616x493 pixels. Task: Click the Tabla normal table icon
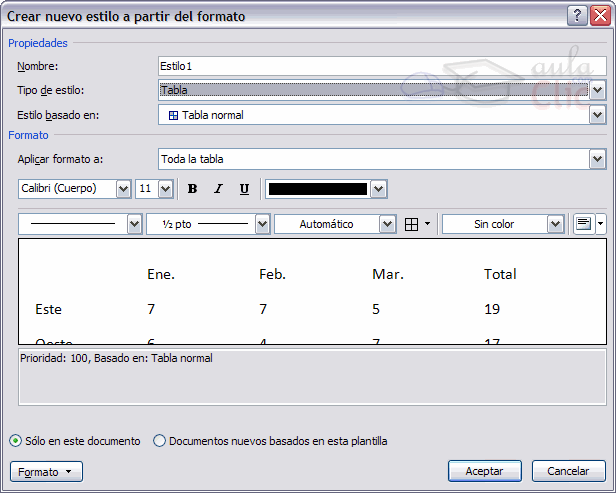(x=173, y=115)
